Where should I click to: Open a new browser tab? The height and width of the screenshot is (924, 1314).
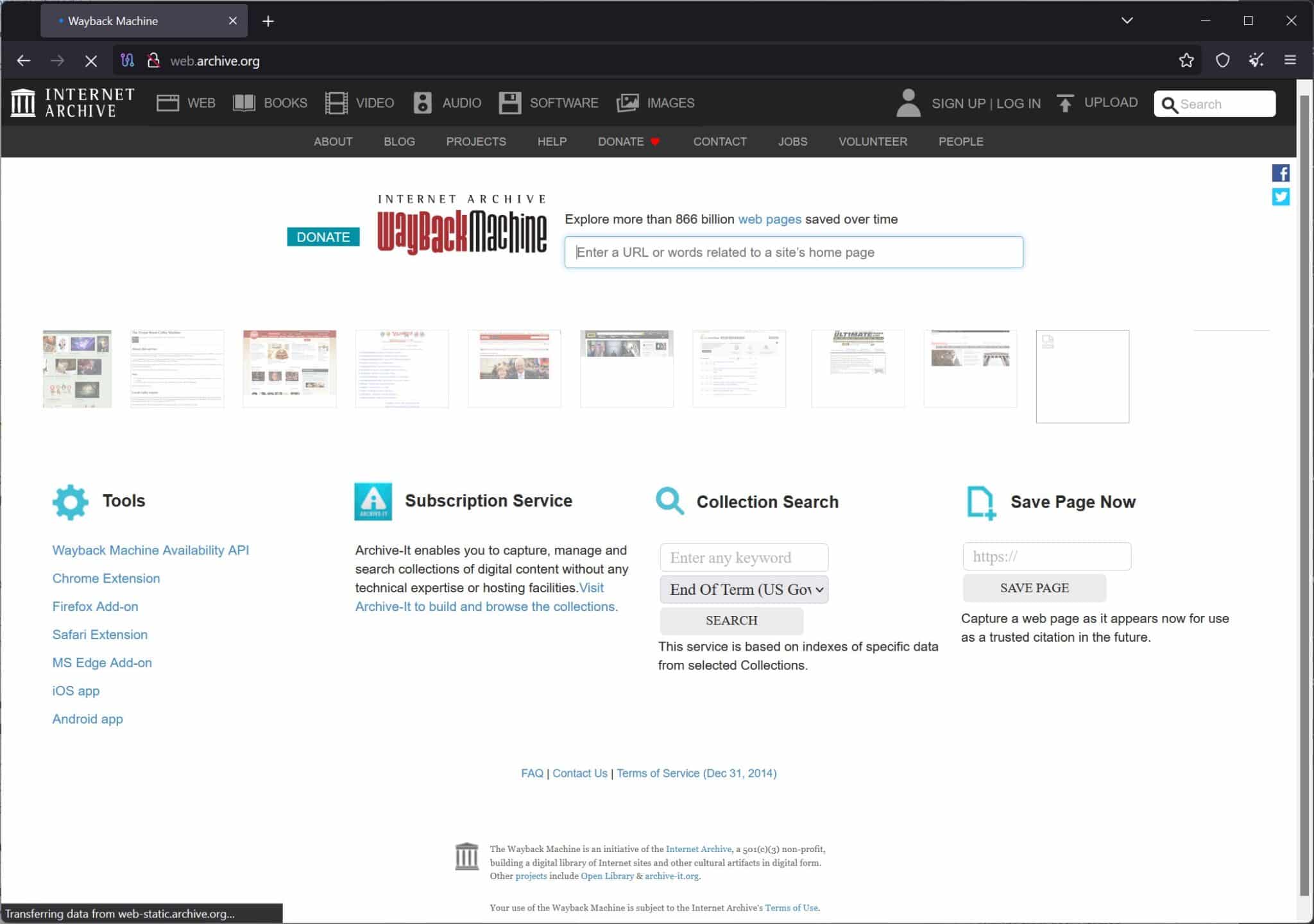pyautogui.click(x=268, y=21)
